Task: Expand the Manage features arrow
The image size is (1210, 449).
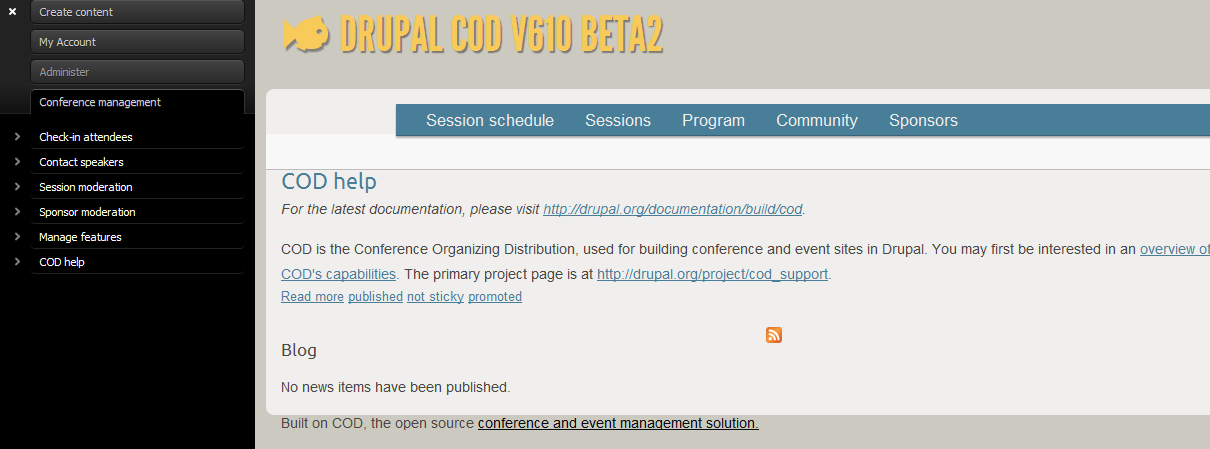Action: pyautogui.click(x=18, y=237)
